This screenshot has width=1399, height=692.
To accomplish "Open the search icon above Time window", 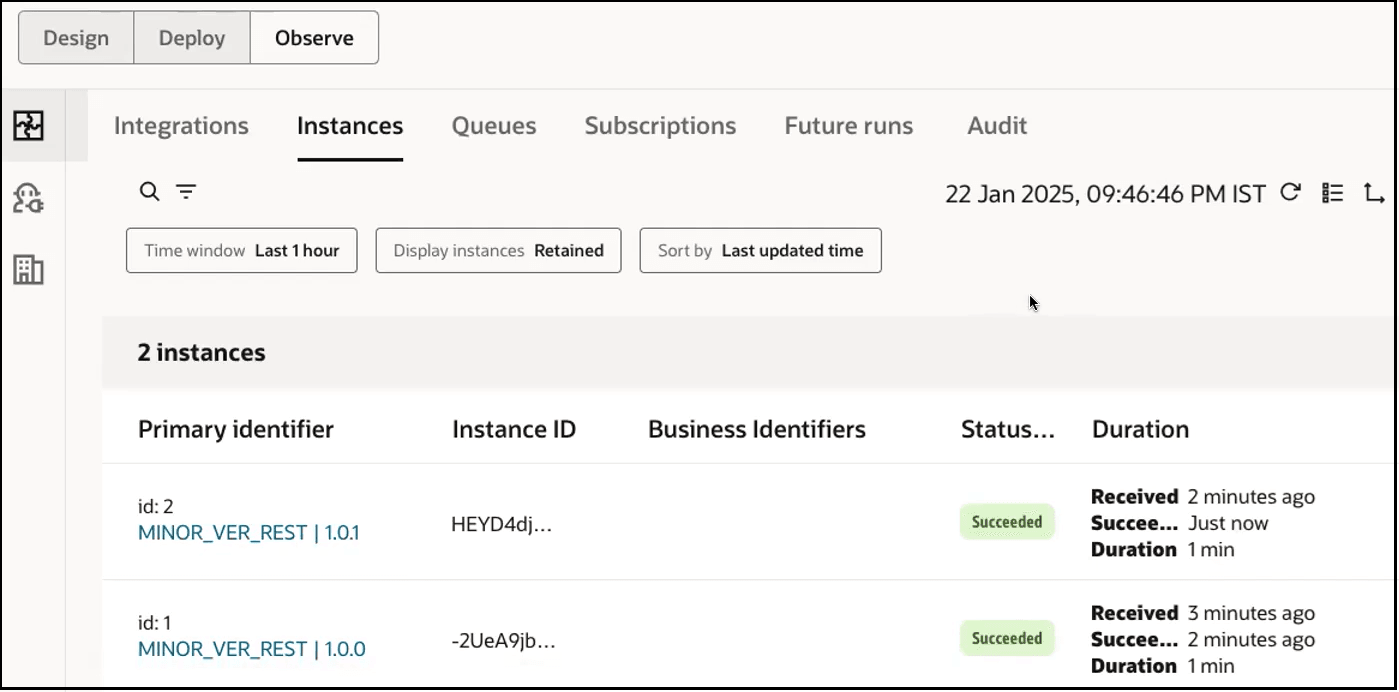I will pos(149,191).
